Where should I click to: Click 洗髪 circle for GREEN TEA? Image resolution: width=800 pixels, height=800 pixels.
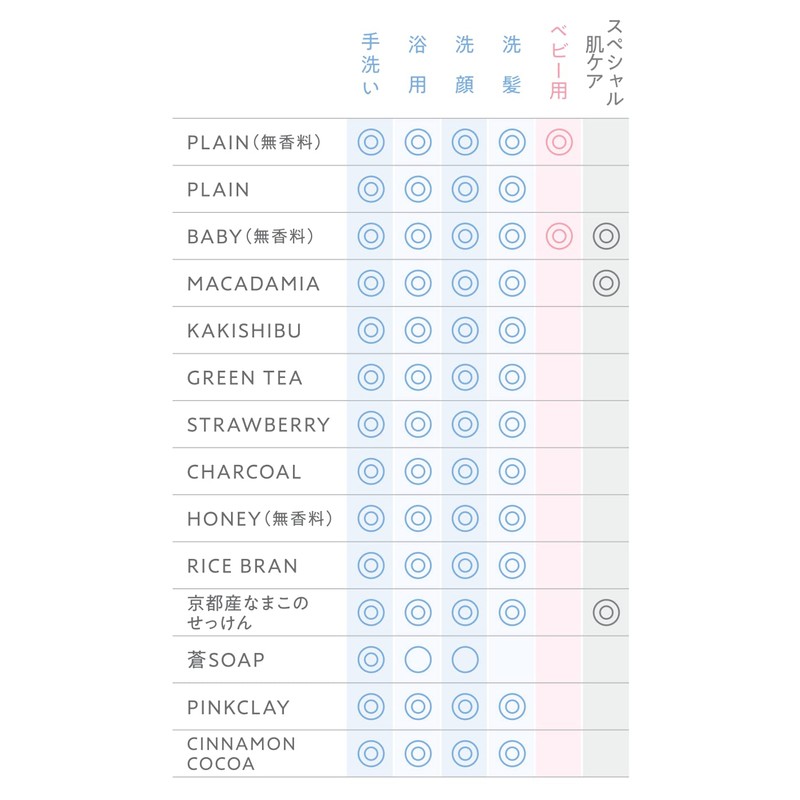512,377
